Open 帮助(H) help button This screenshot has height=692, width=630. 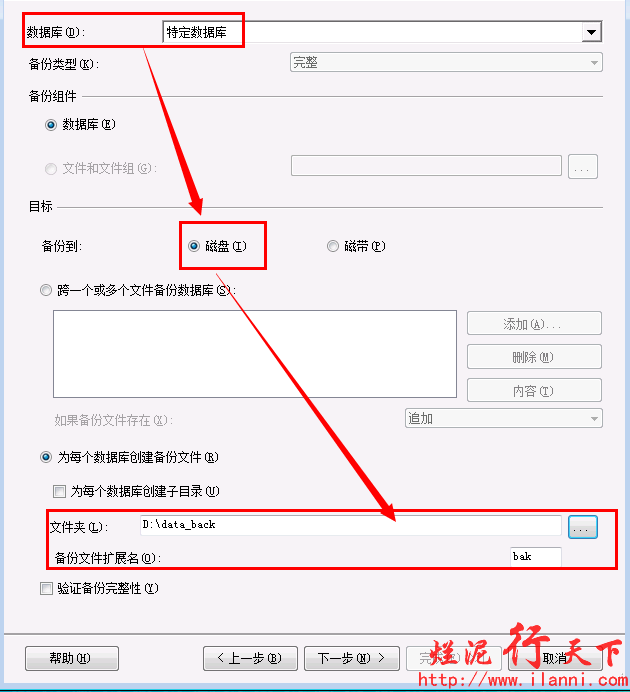(x=71, y=658)
